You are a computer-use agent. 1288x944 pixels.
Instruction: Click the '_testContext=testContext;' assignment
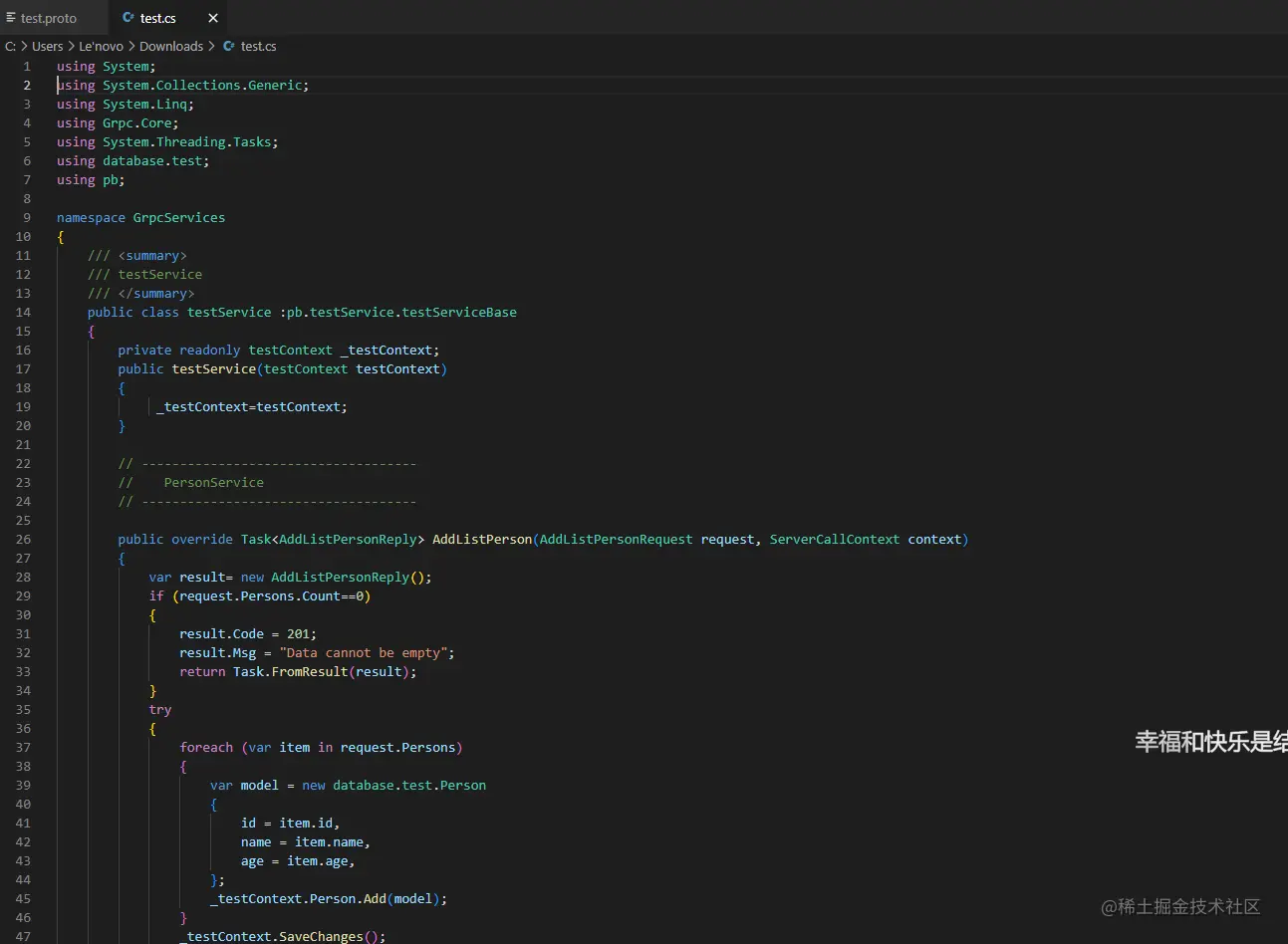(x=252, y=406)
